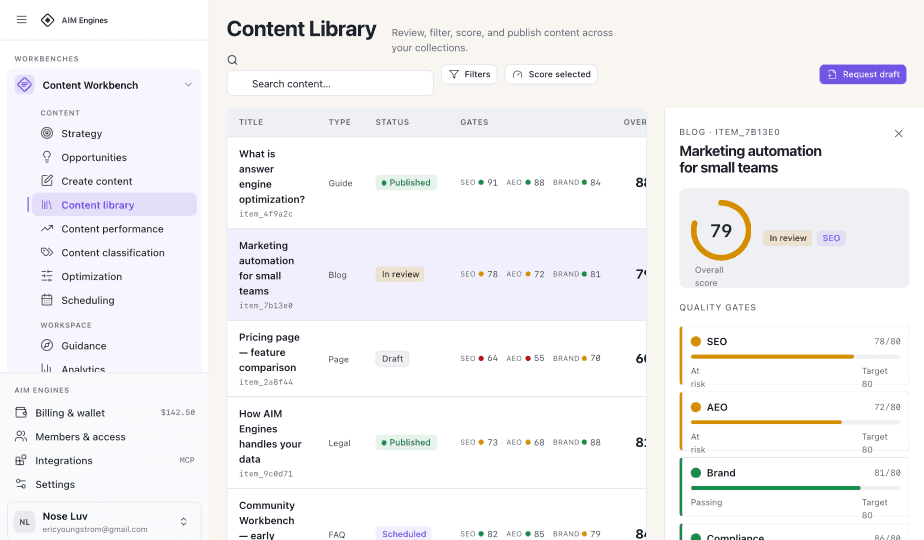
Task: Click the GATES column header
Action: 474,122
